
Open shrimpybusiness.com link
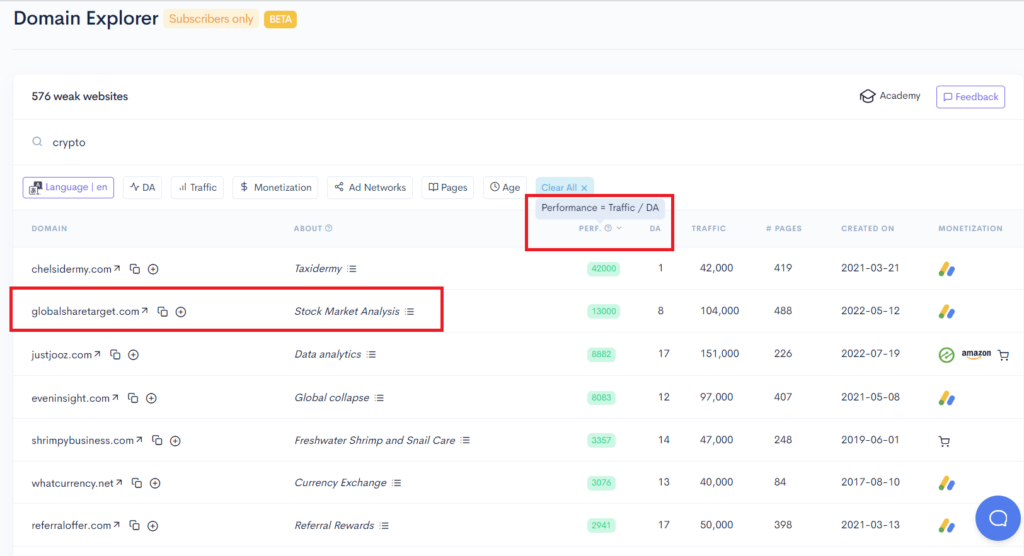87,440
